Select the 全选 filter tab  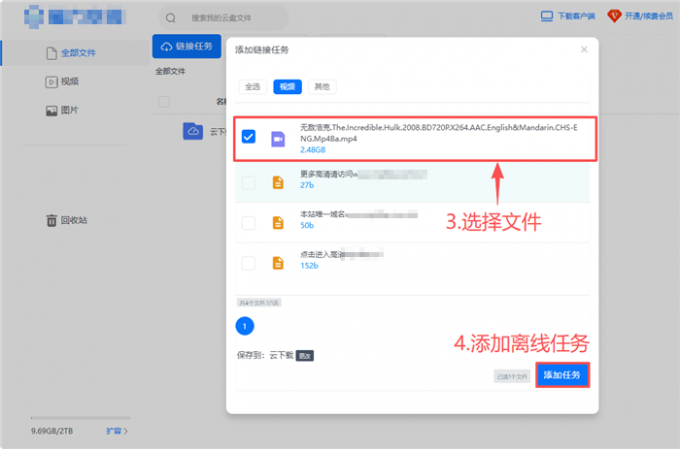pyautogui.click(x=253, y=87)
